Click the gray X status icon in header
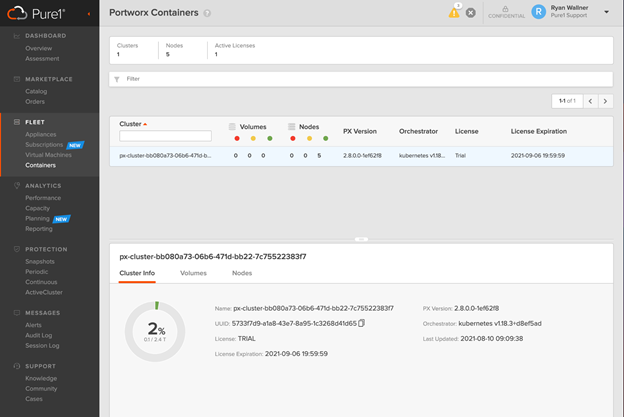 471,13
